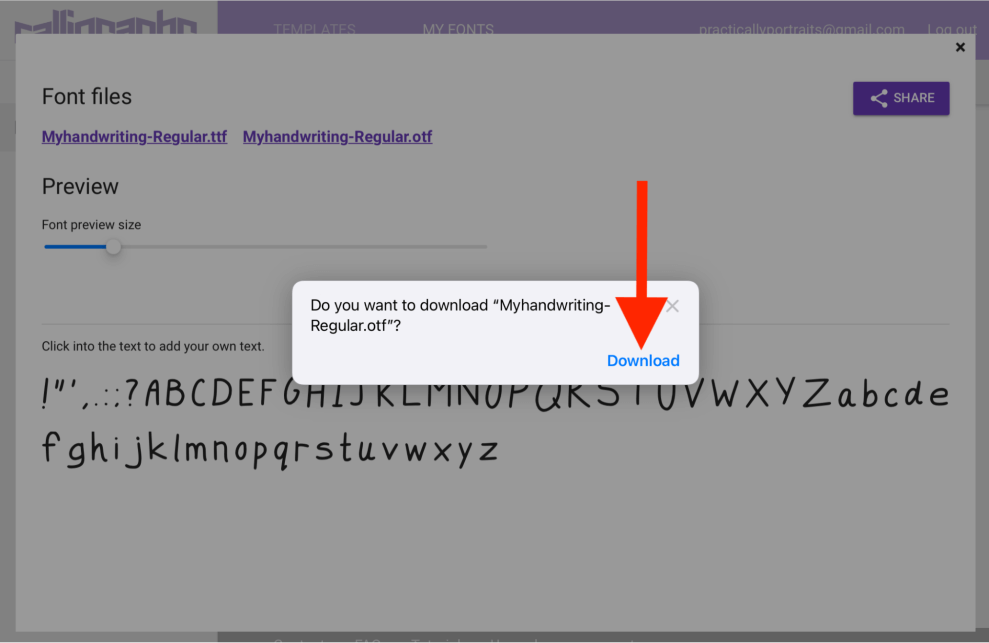Open the TEMPLATES tab
The width and height of the screenshot is (989, 643).
(314, 29)
